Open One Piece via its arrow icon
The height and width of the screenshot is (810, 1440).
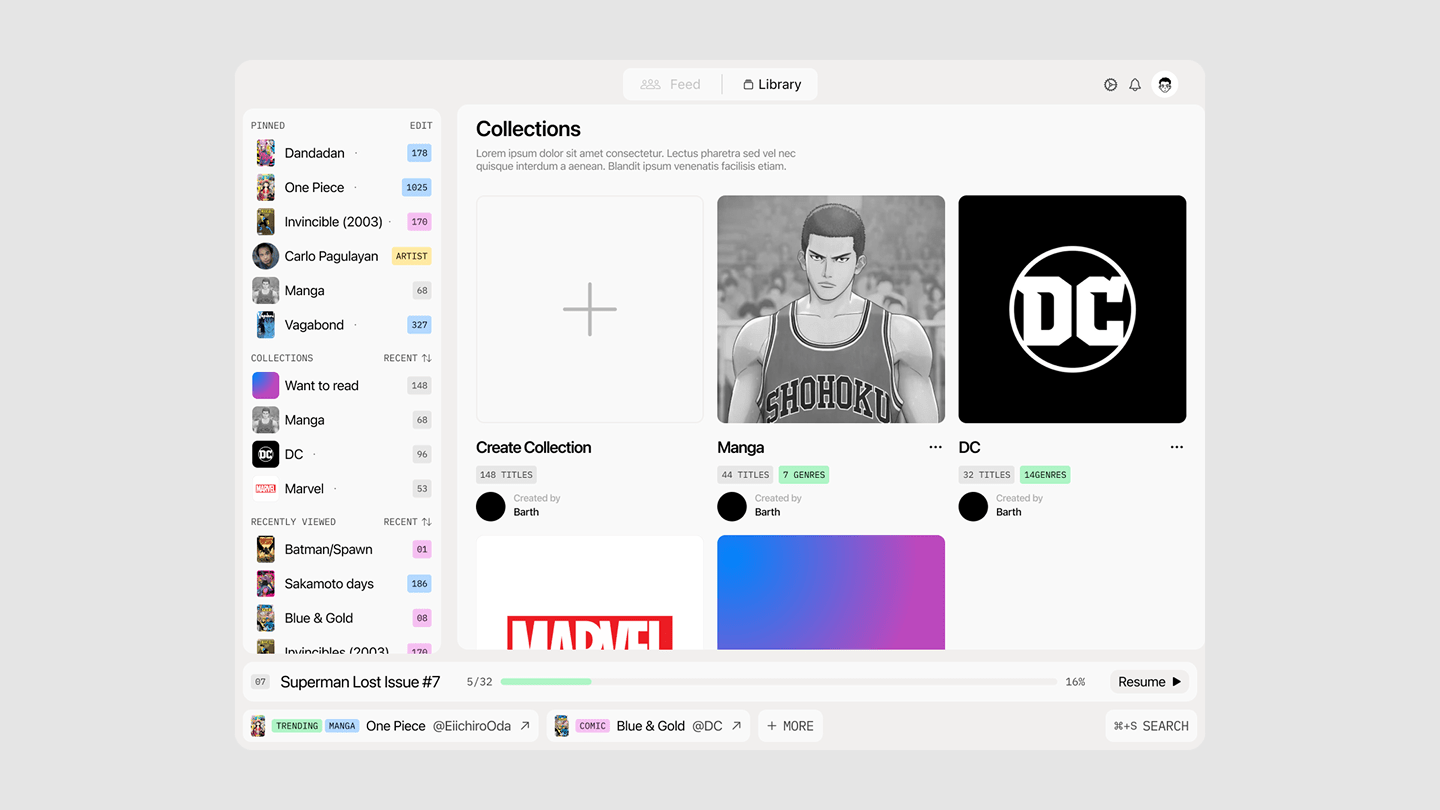pyautogui.click(x=525, y=726)
